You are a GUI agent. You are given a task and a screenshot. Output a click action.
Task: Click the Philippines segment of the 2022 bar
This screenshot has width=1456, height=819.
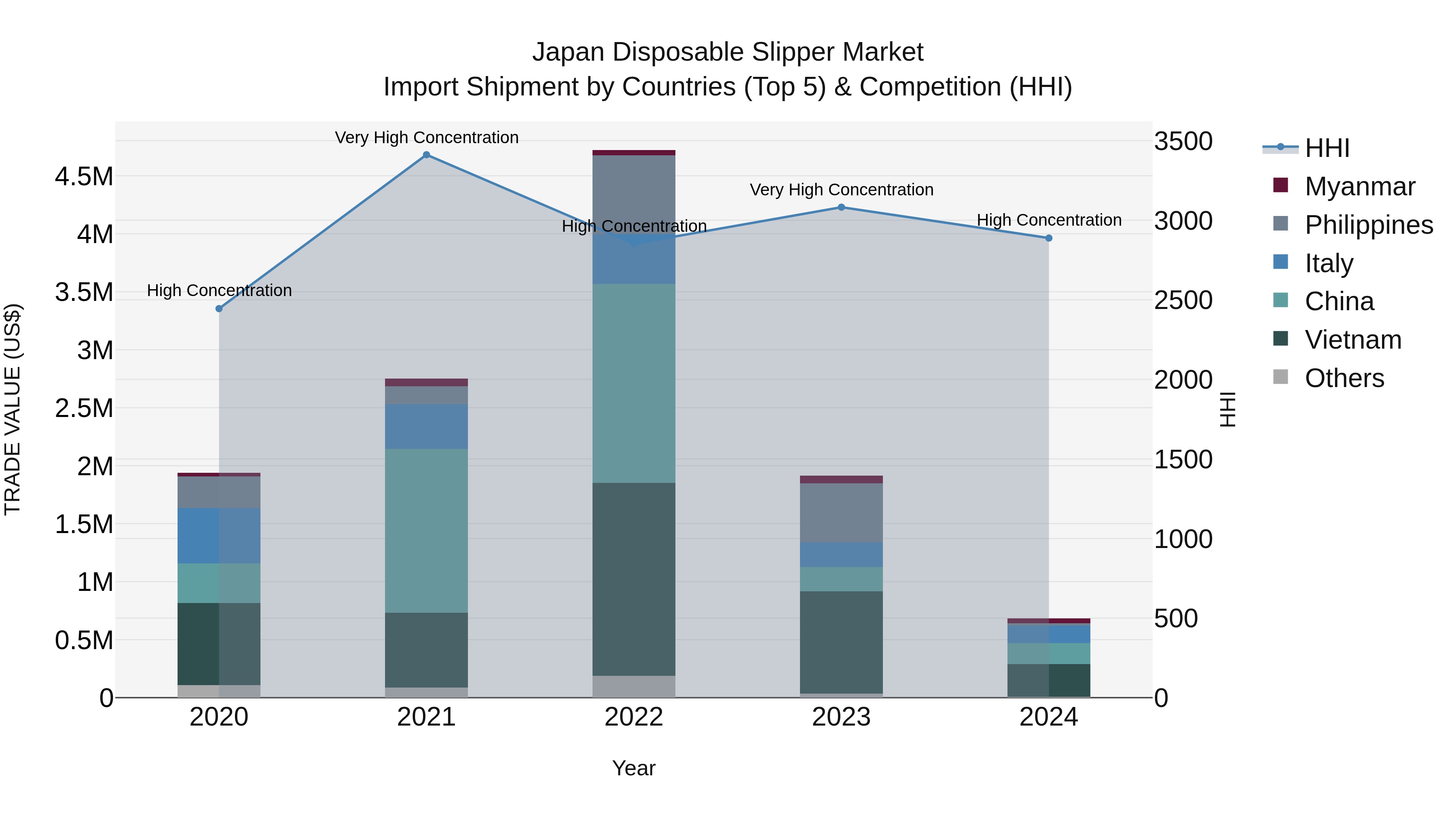point(634,195)
